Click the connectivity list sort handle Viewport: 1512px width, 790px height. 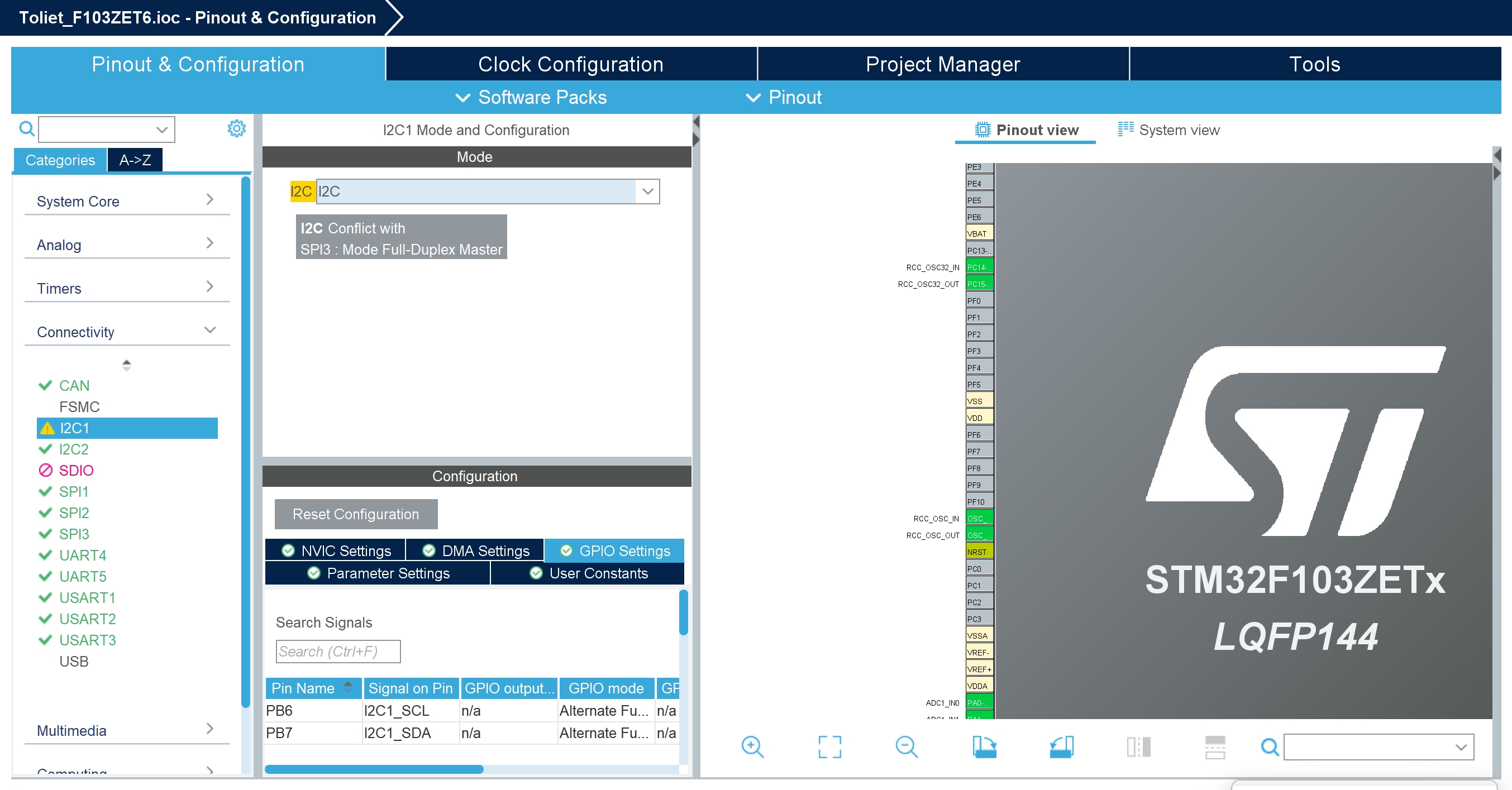tap(126, 365)
